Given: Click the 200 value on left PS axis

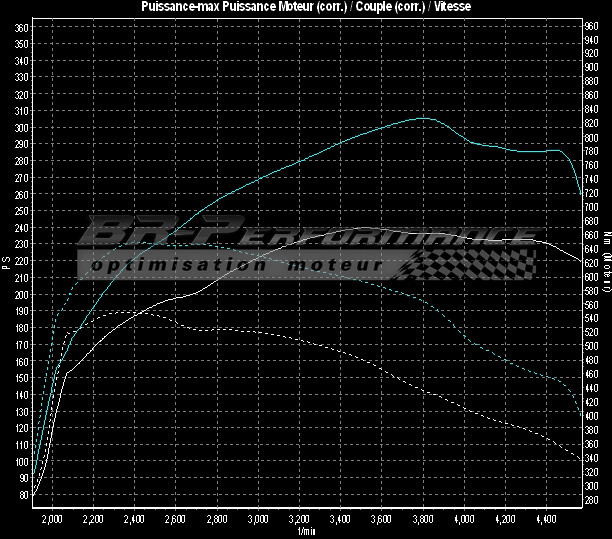Looking at the screenshot, I should (21, 294).
